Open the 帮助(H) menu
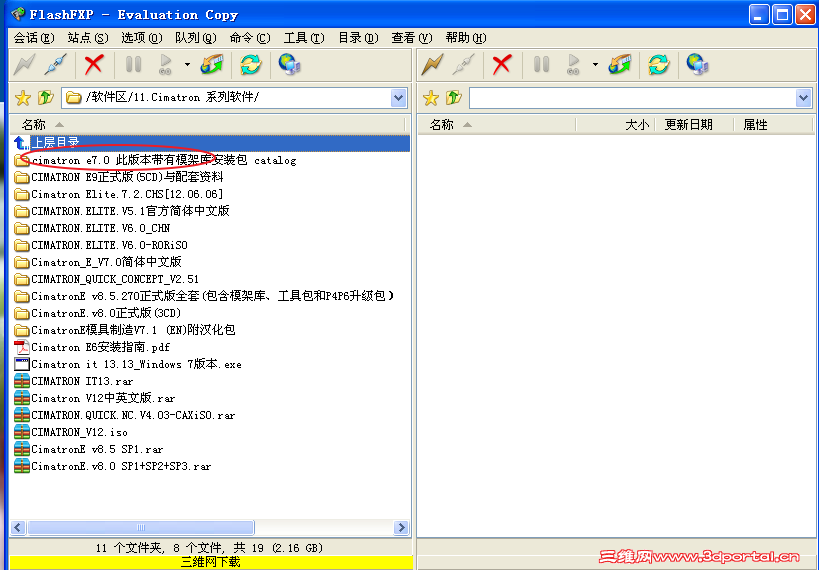This screenshot has height=570, width=819. tap(466, 38)
